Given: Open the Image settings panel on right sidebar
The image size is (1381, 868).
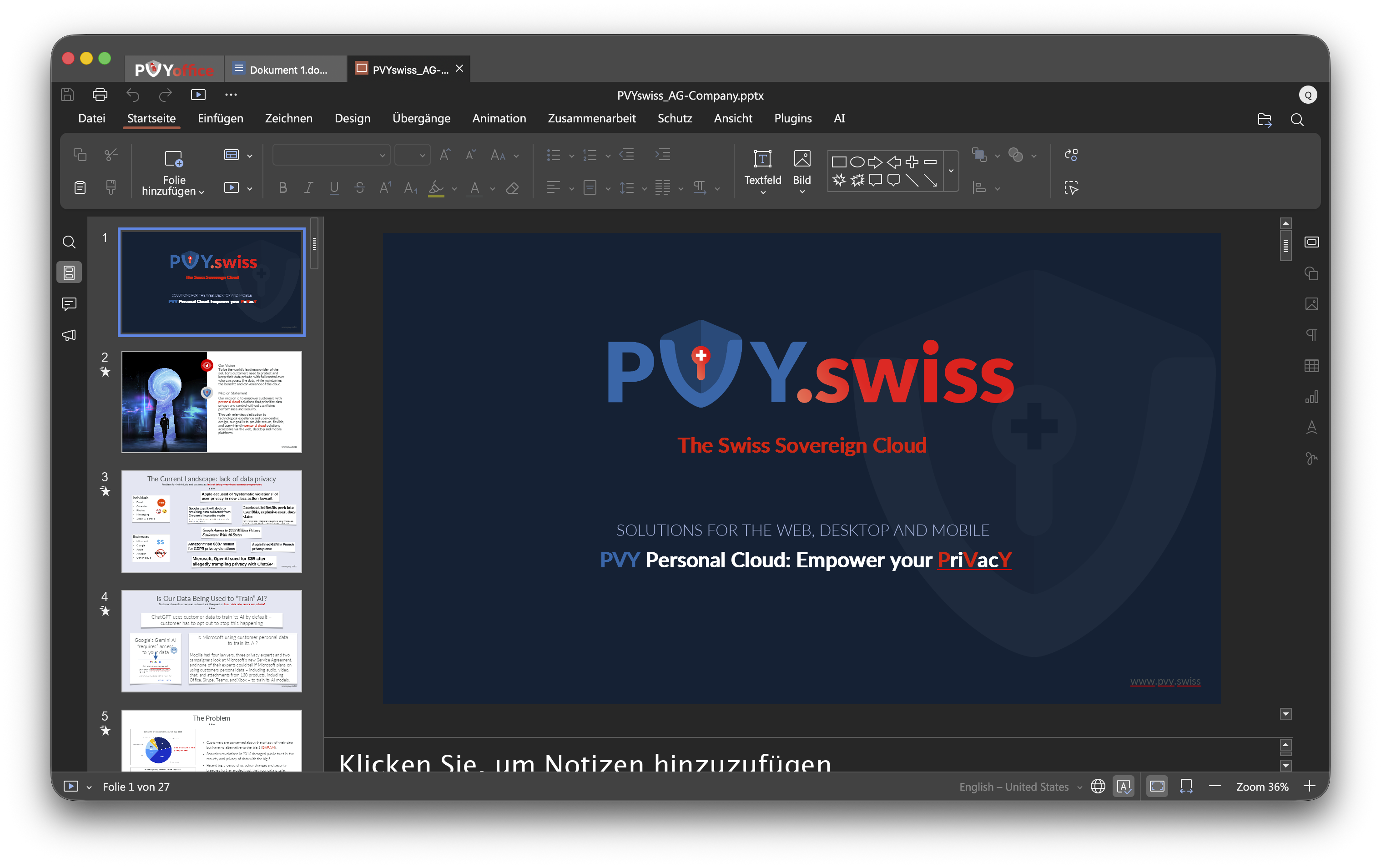Looking at the screenshot, I should 1312,304.
